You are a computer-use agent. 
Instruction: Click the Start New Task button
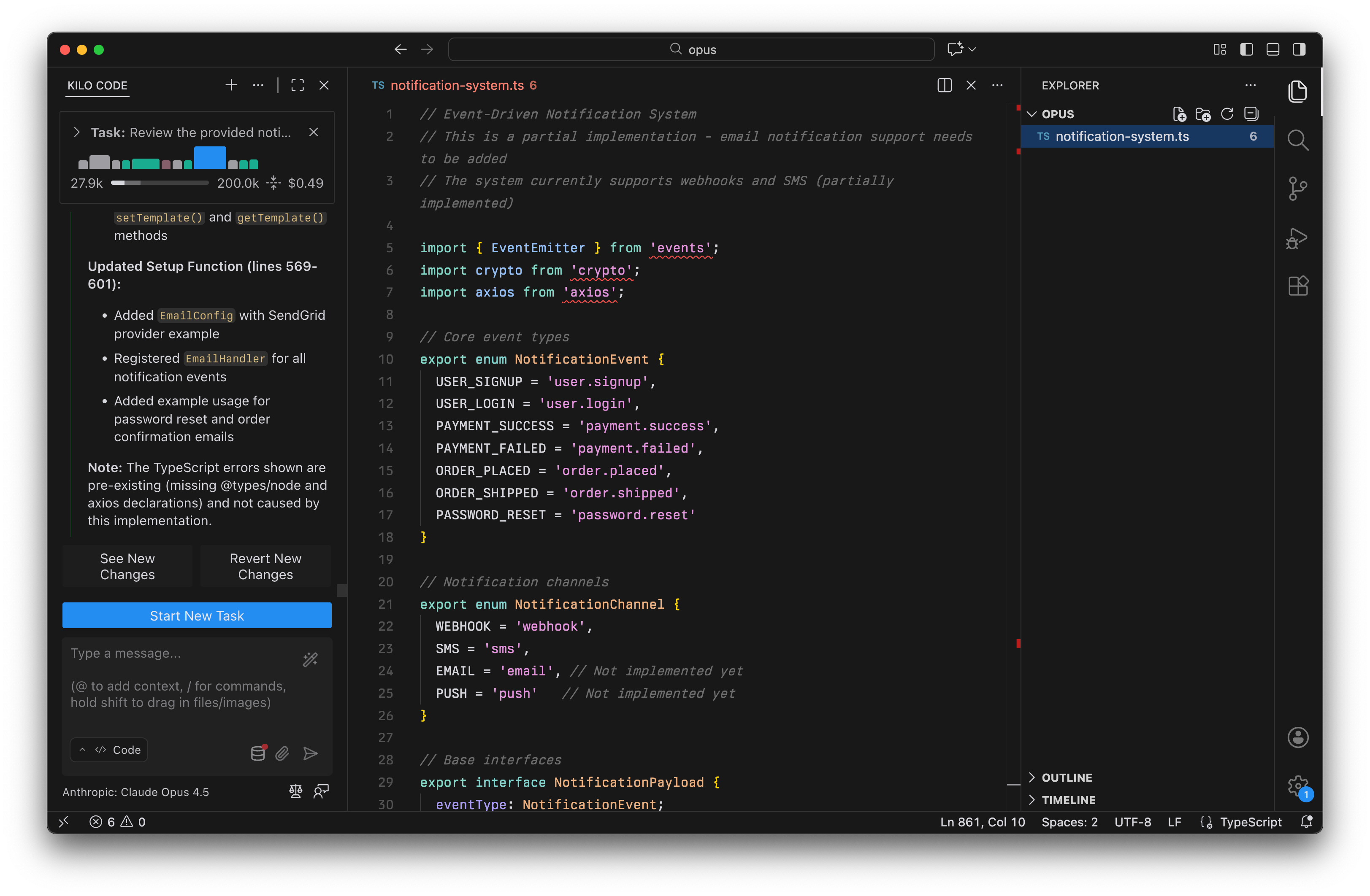click(x=197, y=615)
